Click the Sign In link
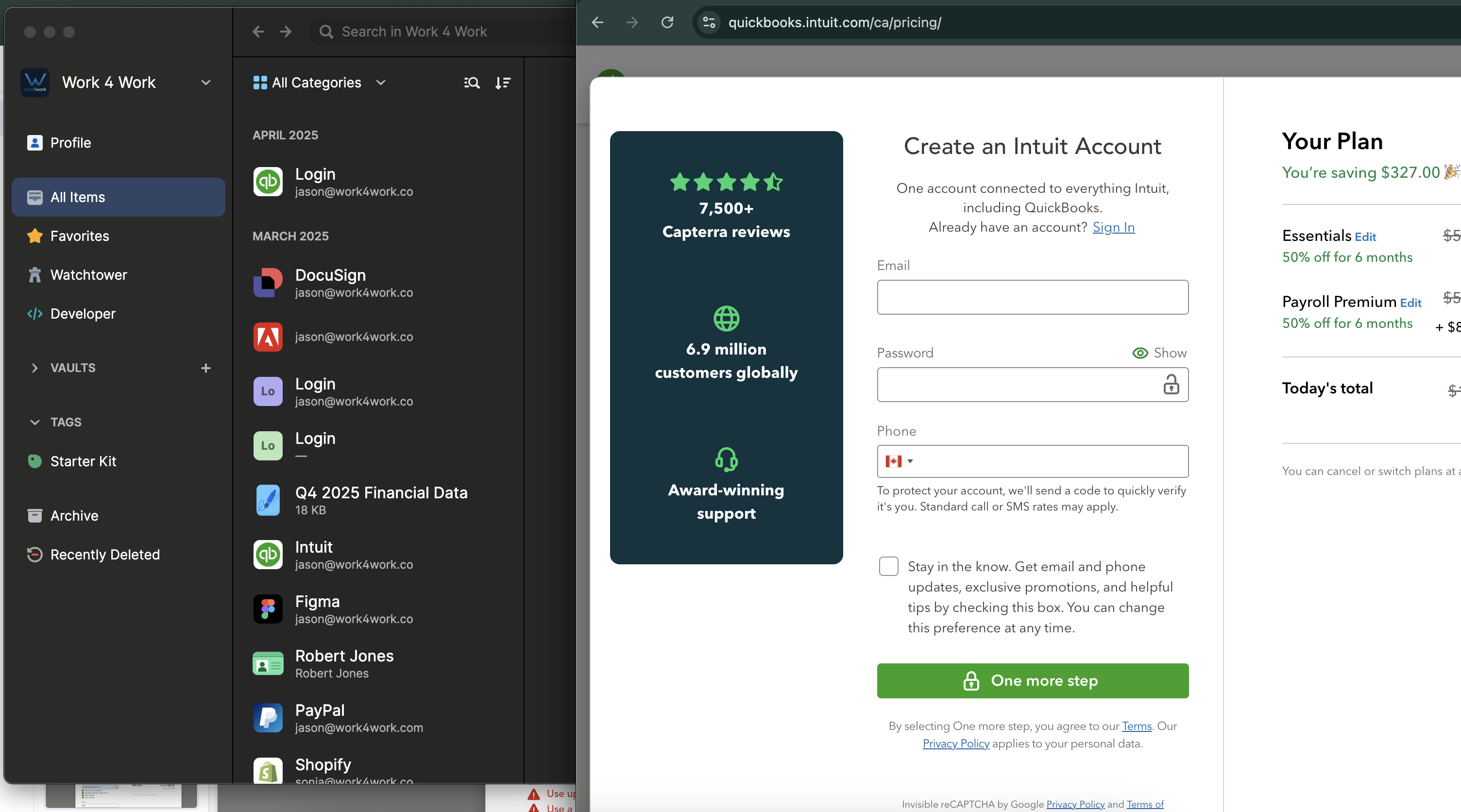Screen dimensions: 1461x812 (x=1113, y=227)
